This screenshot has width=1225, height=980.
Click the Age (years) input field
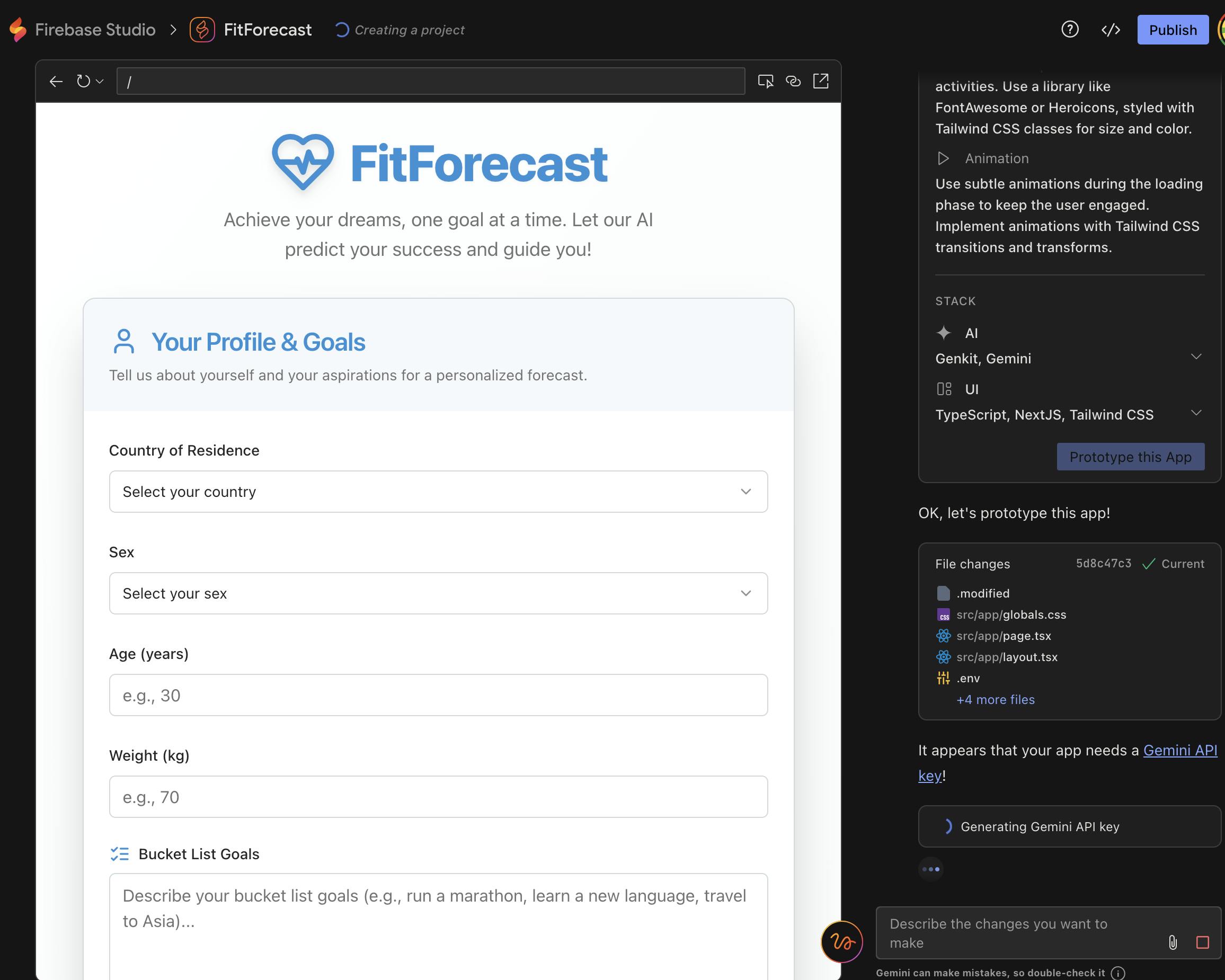coord(438,695)
